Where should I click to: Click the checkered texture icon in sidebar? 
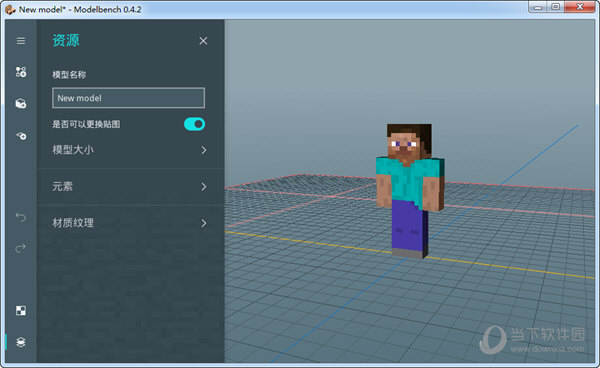pos(21,311)
